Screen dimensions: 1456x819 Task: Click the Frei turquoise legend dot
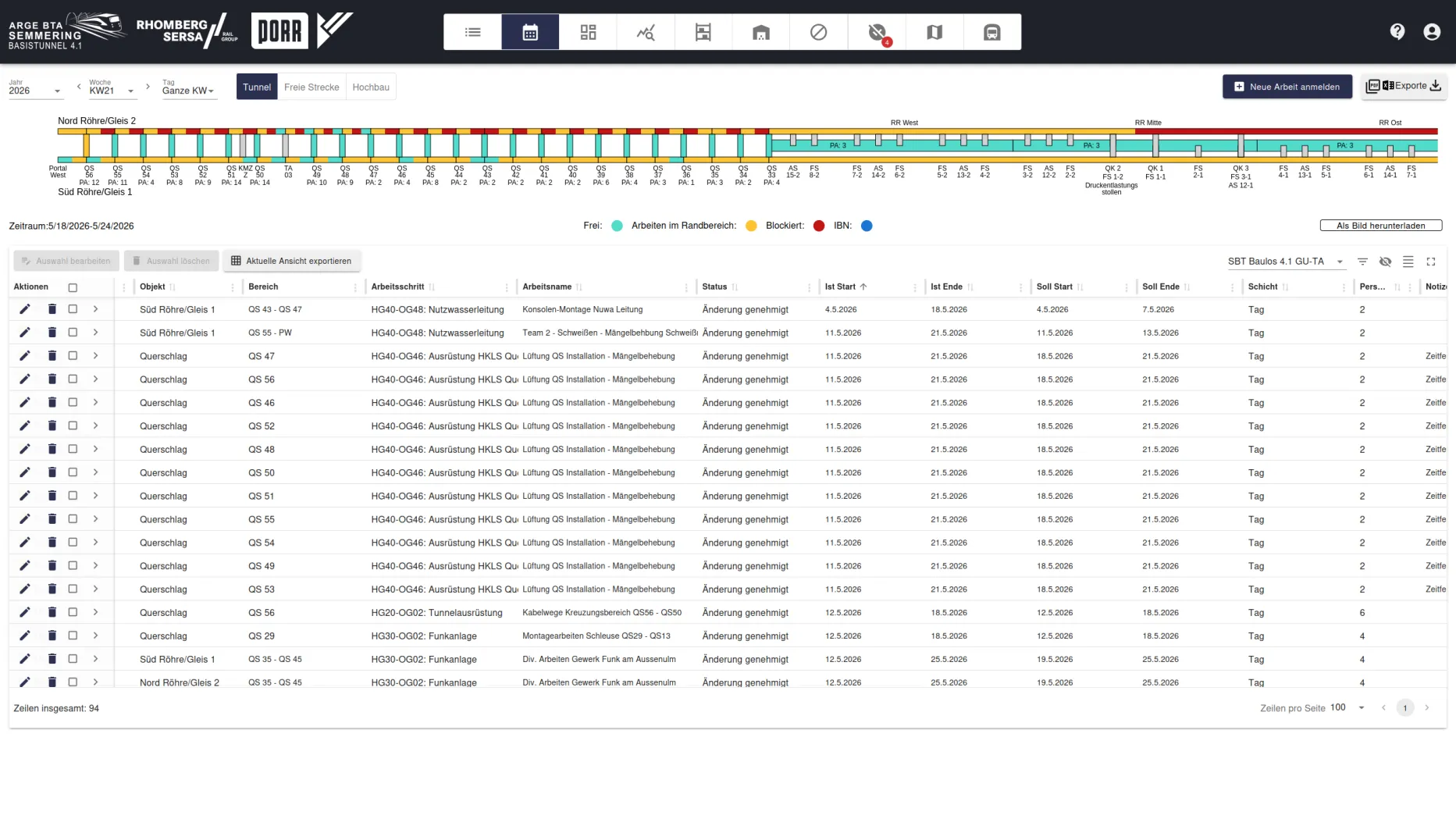[617, 226]
